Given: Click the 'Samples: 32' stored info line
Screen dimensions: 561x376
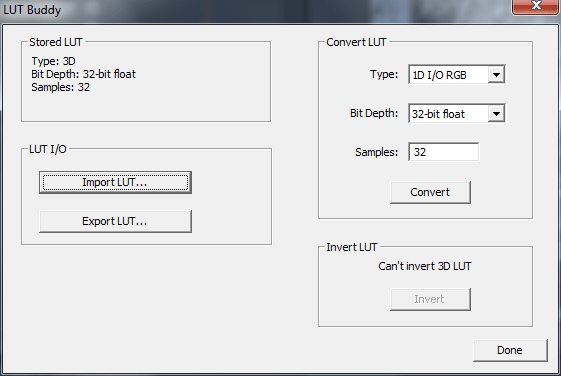Looking at the screenshot, I should point(60,87).
